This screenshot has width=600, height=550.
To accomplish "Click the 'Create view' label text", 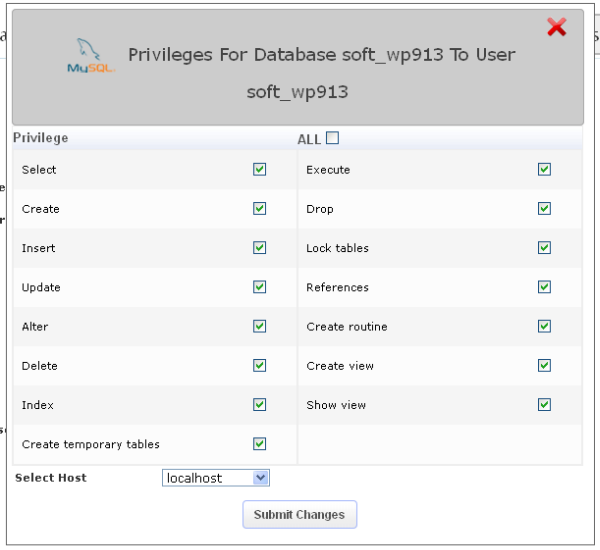I will 340,366.
